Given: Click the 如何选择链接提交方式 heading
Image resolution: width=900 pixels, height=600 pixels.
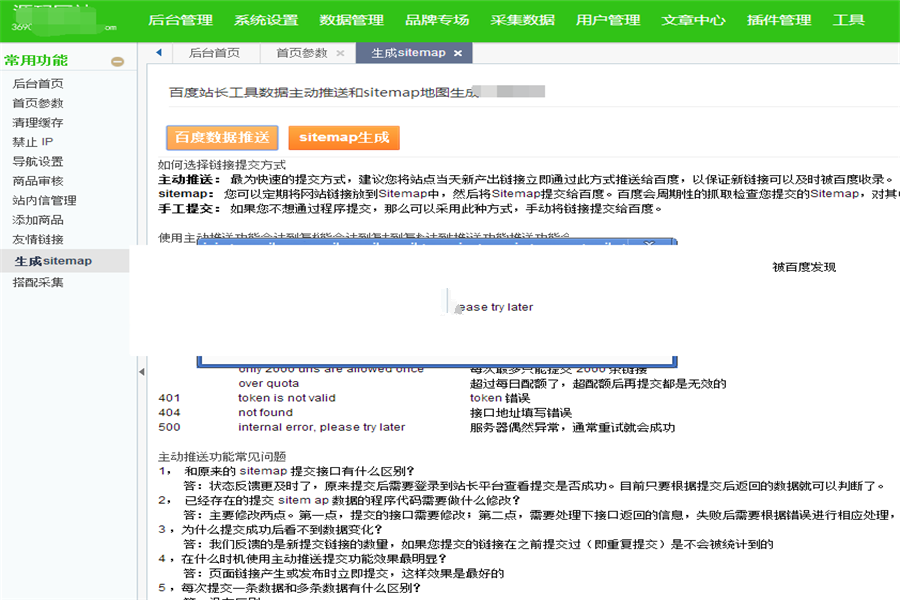Looking at the screenshot, I should click(x=222, y=165).
